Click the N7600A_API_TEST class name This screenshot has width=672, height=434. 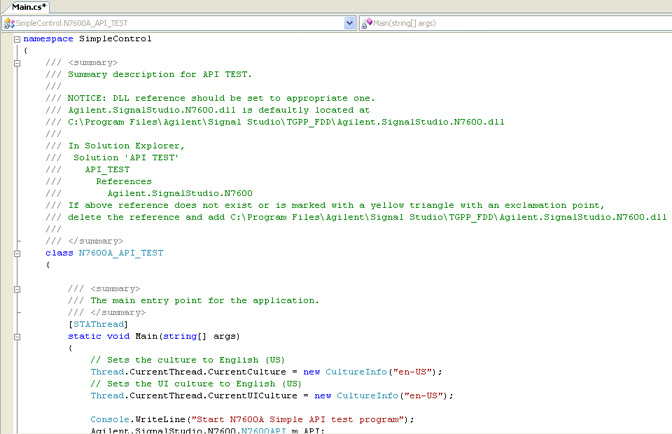coord(121,253)
